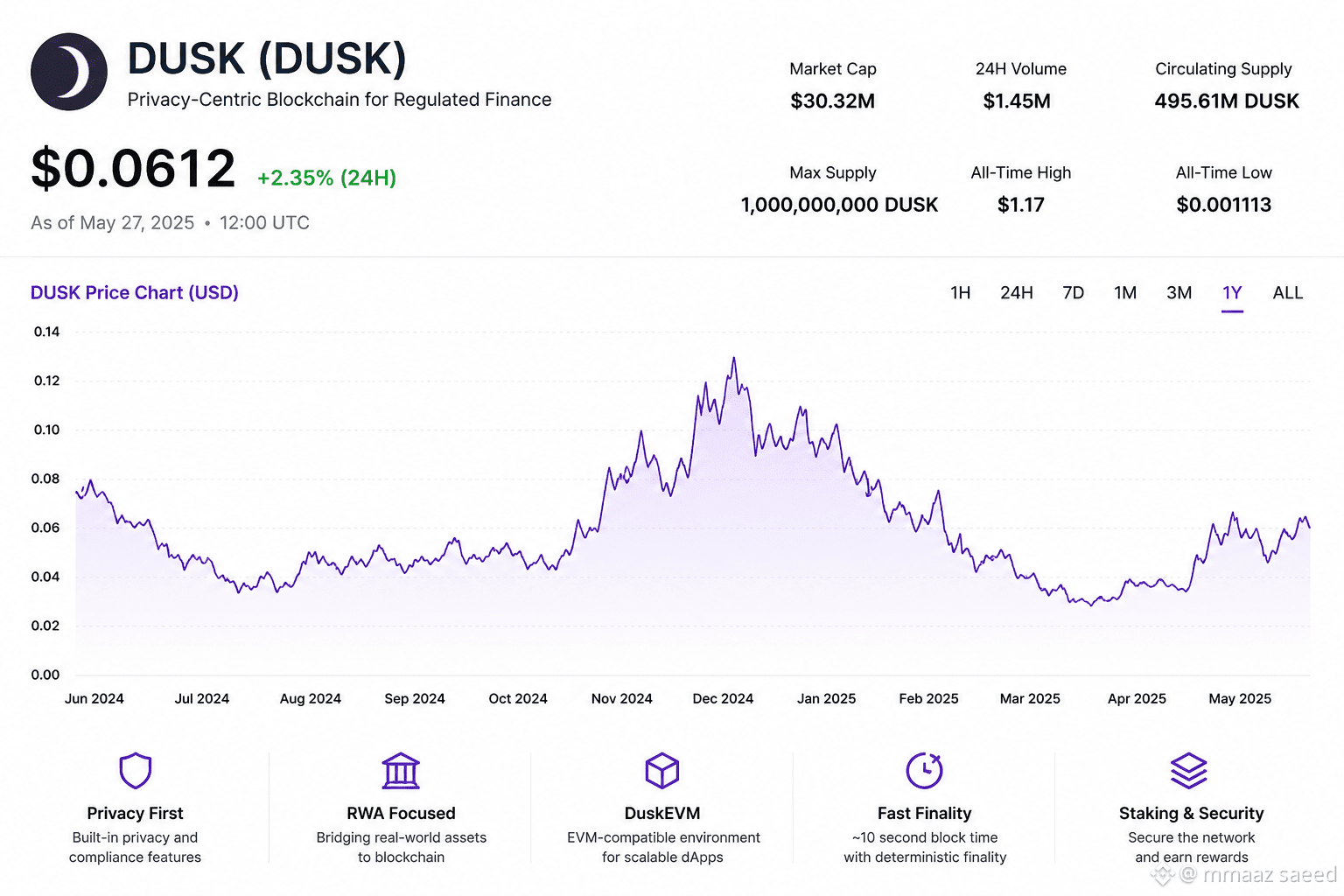Switch chart to 24H timeframe
Viewport: 1344px width, 896px height.
click(1017, 293)
